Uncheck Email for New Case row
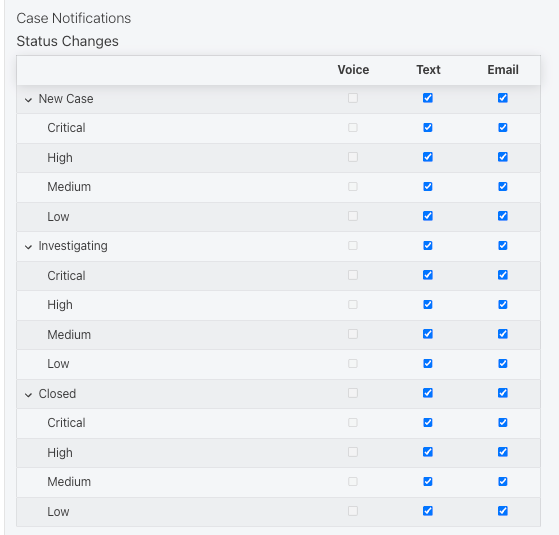 [x=503, y=98]
